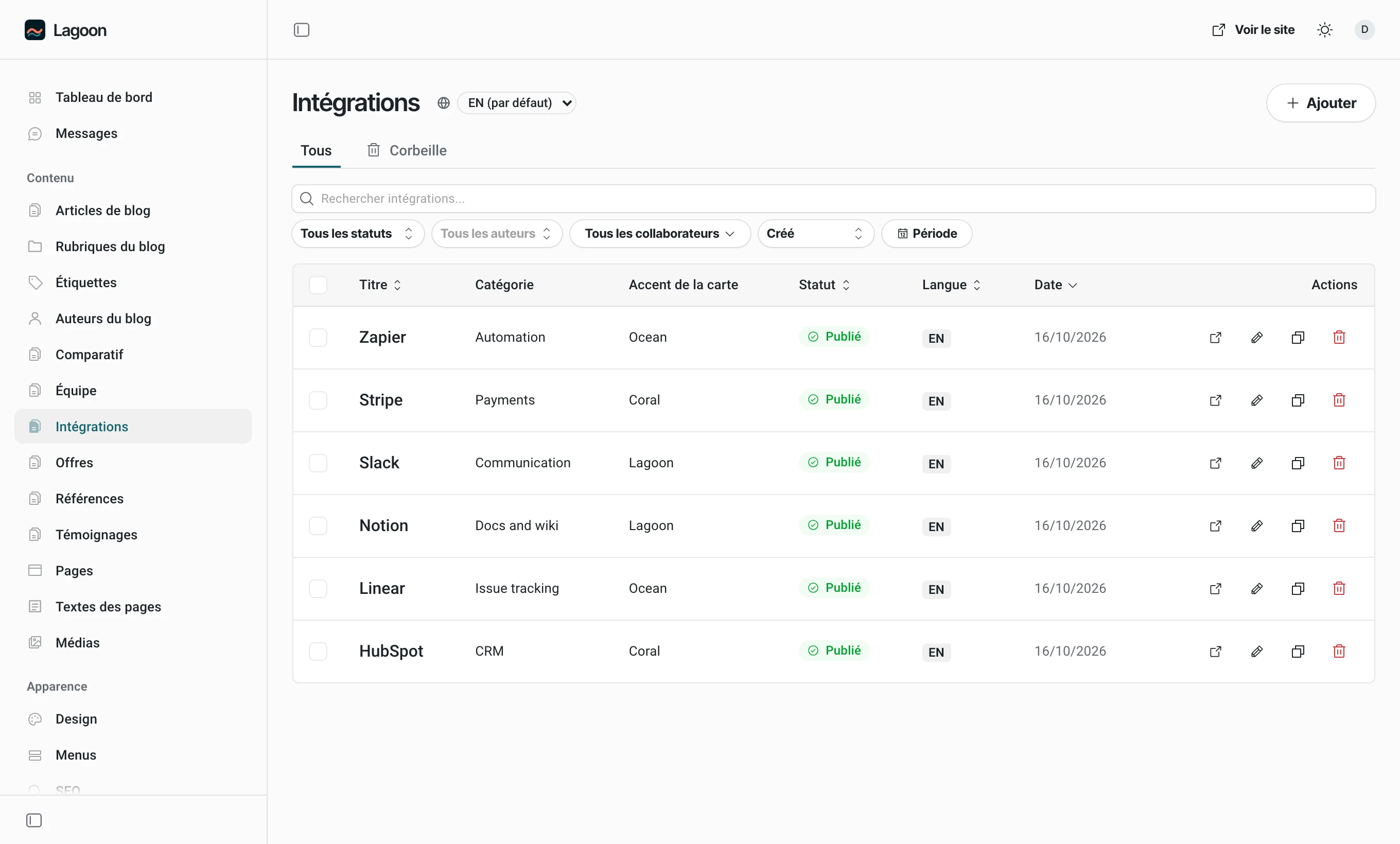Open Menus in the sidebar
Screen dimensions: 1400x844
pyautogui.click(x=133, y=755)
